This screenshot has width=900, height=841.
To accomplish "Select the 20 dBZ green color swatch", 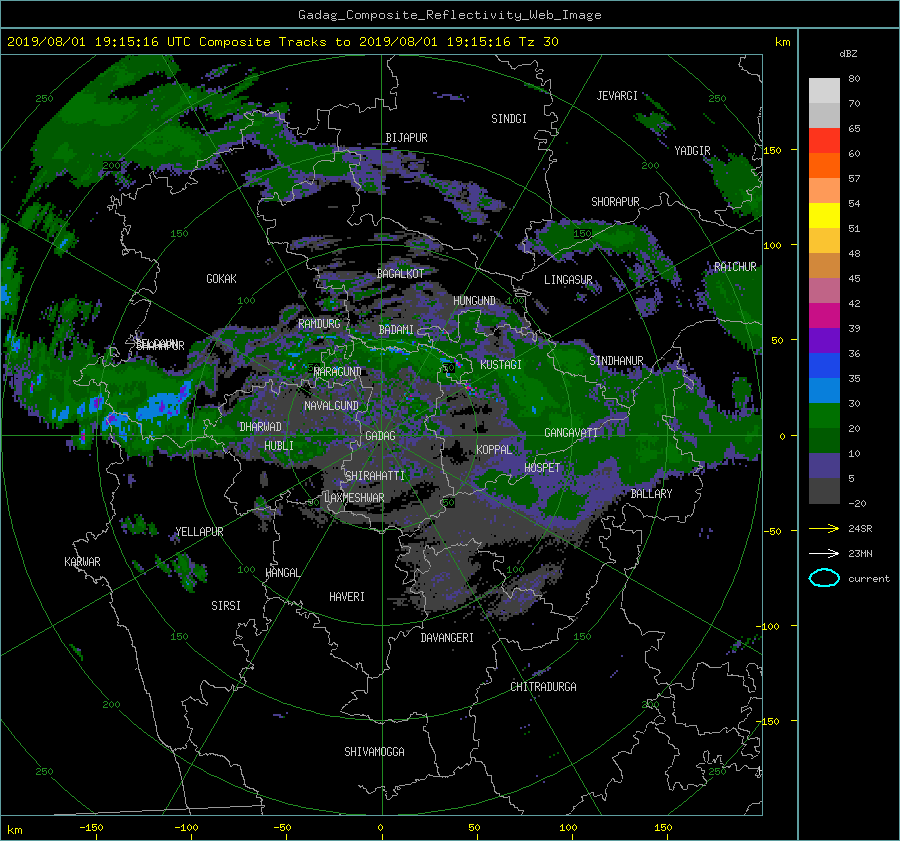I will 824,415.
